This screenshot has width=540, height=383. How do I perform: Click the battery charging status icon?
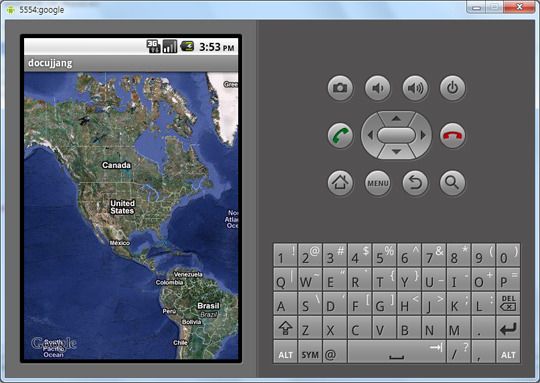click(x=187, y=46)
